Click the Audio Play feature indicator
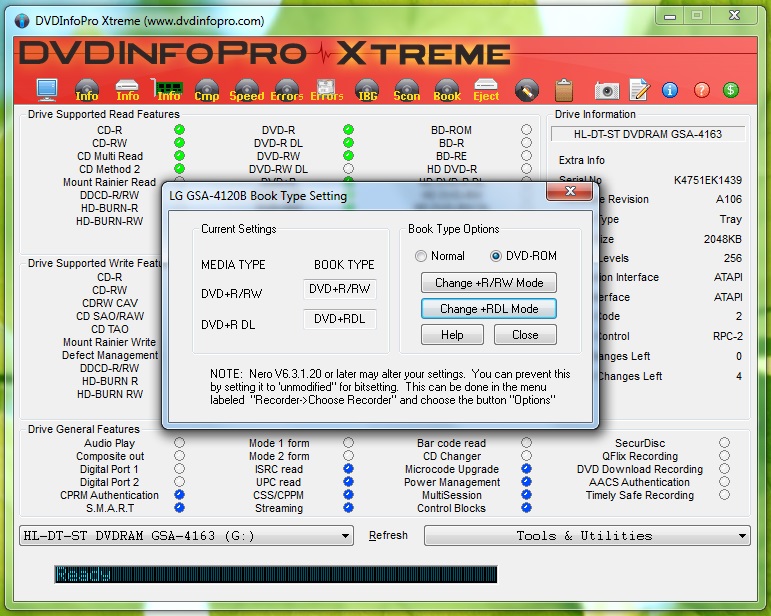This screenshot has width=771, height=616. (179, 442)
